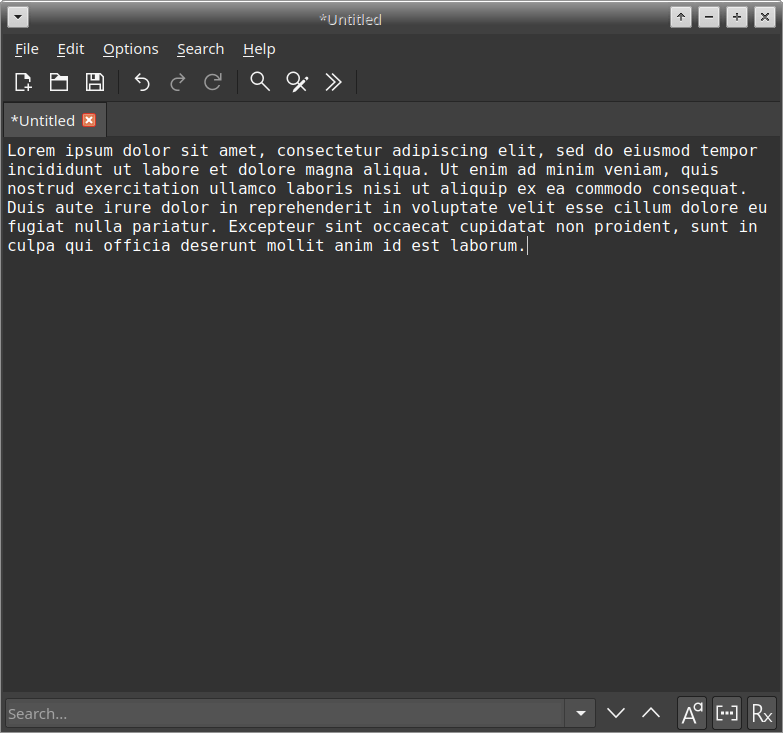Viewport: 783px width, 733px height.
Task: Click the reload document icon
Action: [213, 82]
